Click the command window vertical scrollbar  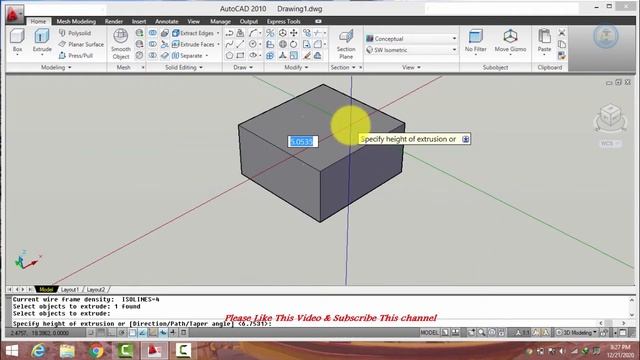(x=632, y=307)
